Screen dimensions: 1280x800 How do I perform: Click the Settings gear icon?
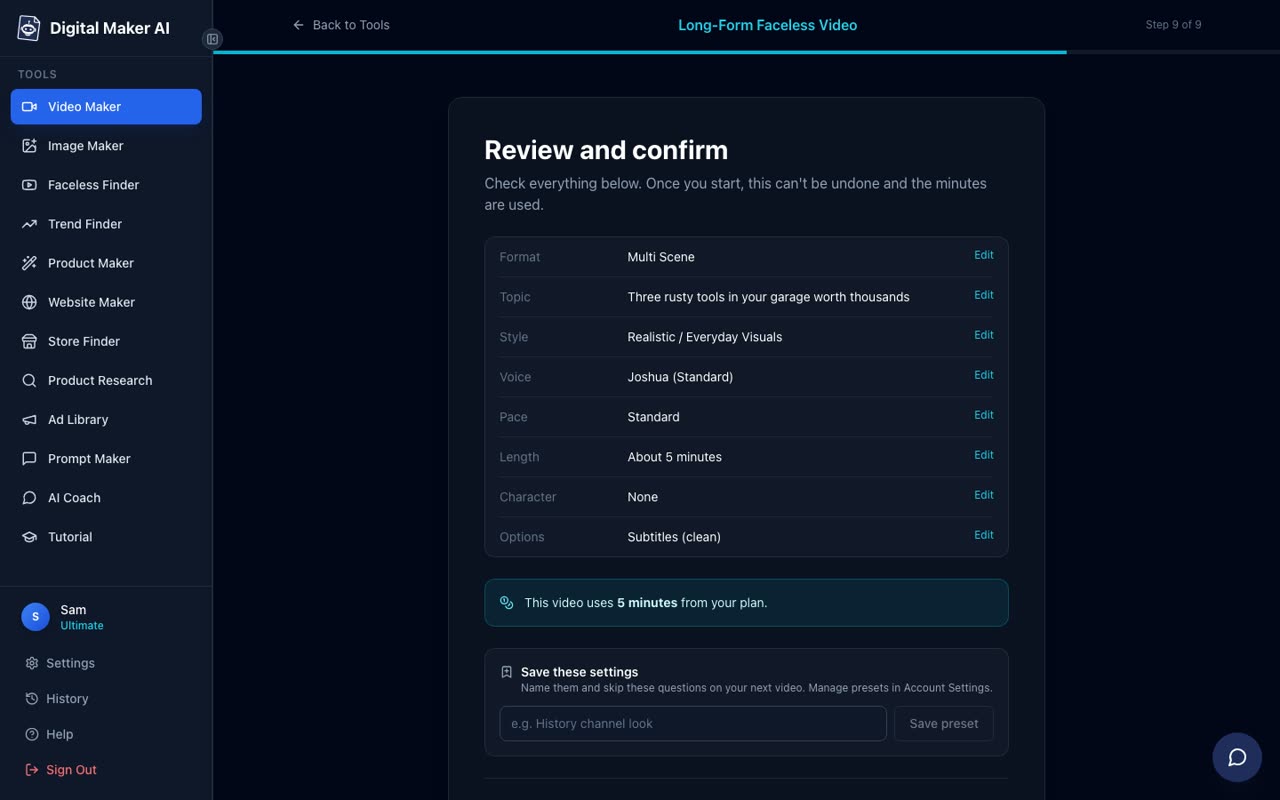click(32, 663)
